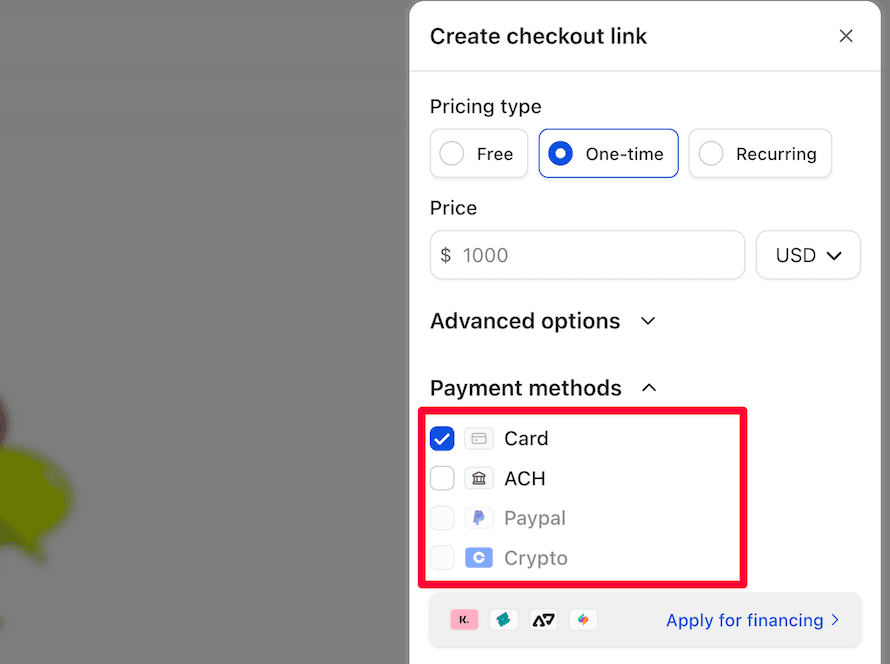Select the Free pricing type
The width and height of the screenshot is (890, 664).
click(479, 154)
